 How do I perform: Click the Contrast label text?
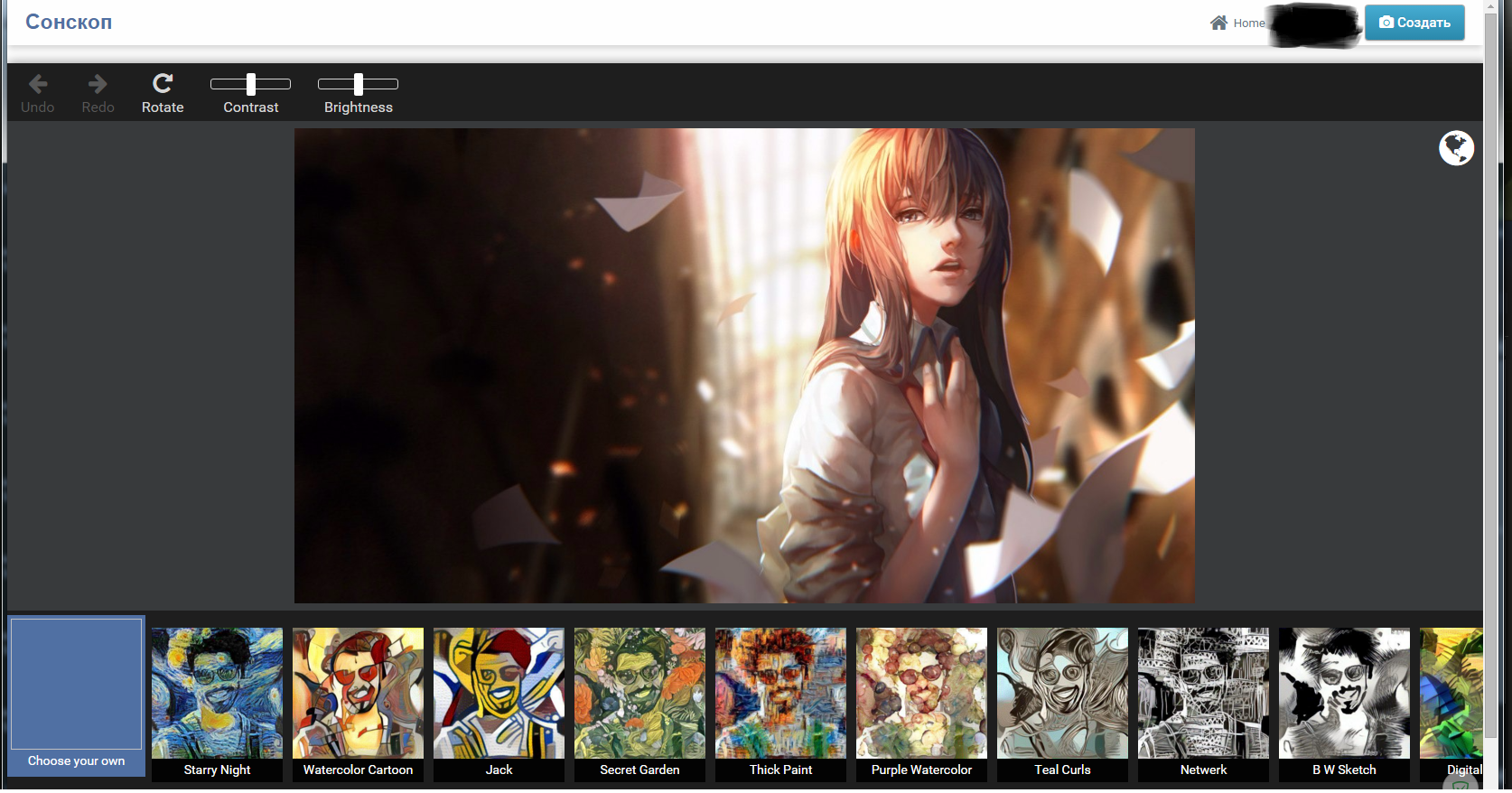pos(251,107)
